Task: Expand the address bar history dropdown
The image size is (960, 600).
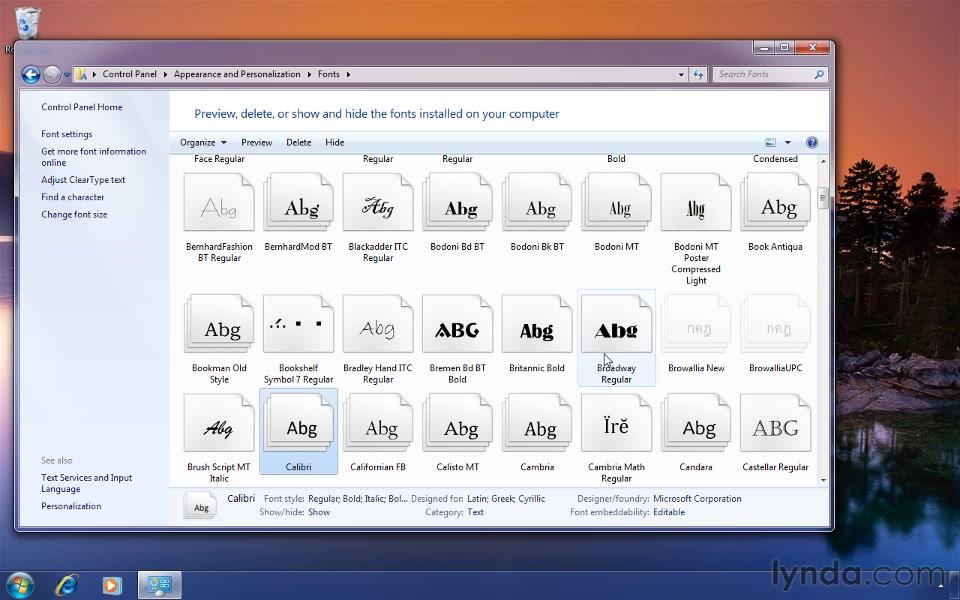Action: point(681,75)
